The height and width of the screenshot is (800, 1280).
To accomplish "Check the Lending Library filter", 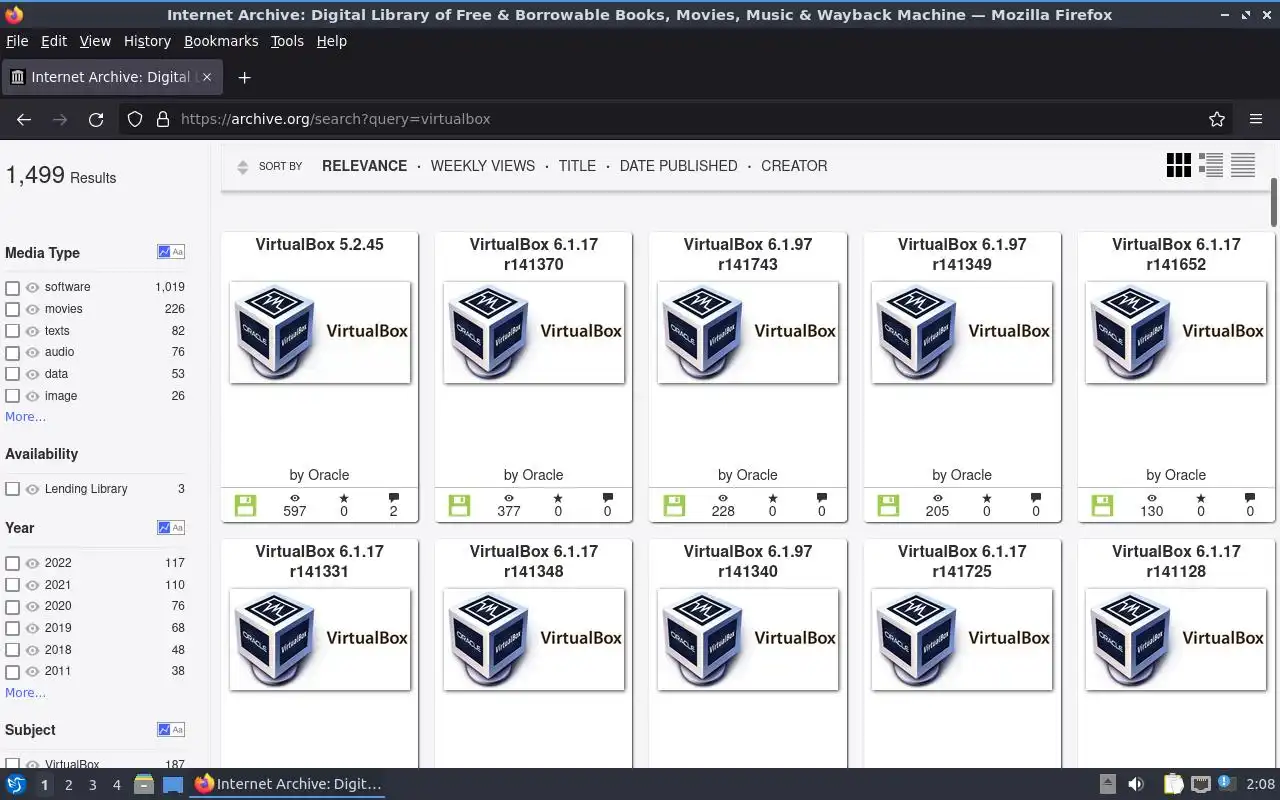I will 12,489.
